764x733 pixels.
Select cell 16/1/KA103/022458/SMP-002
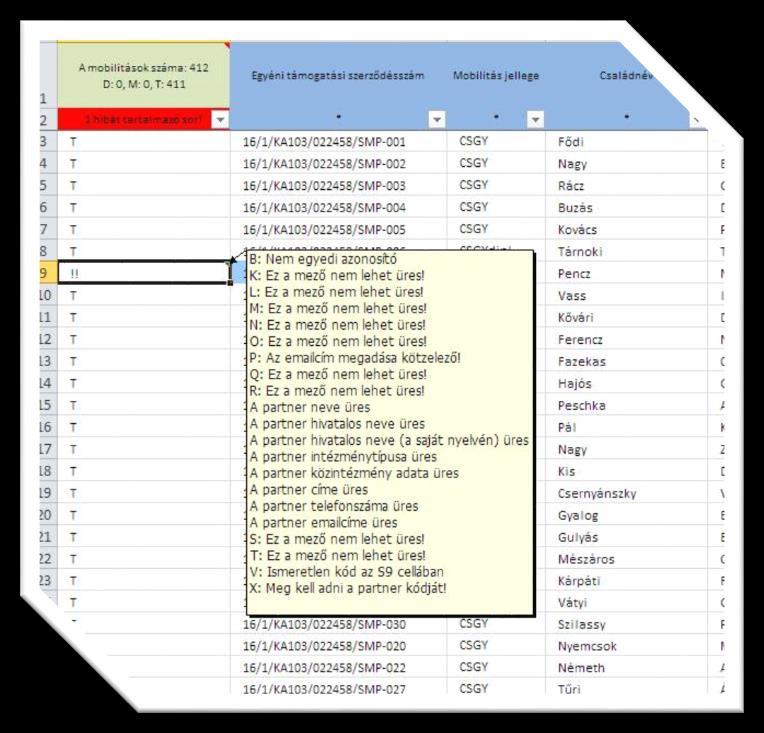click(x=339, y=164)
